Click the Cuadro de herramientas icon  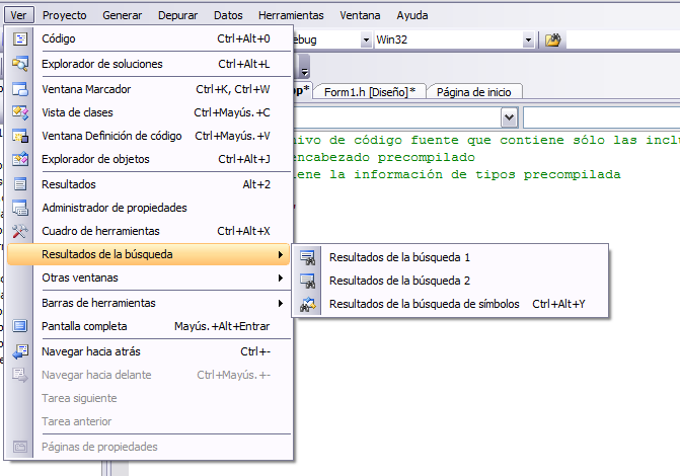(x=20, y=231)
